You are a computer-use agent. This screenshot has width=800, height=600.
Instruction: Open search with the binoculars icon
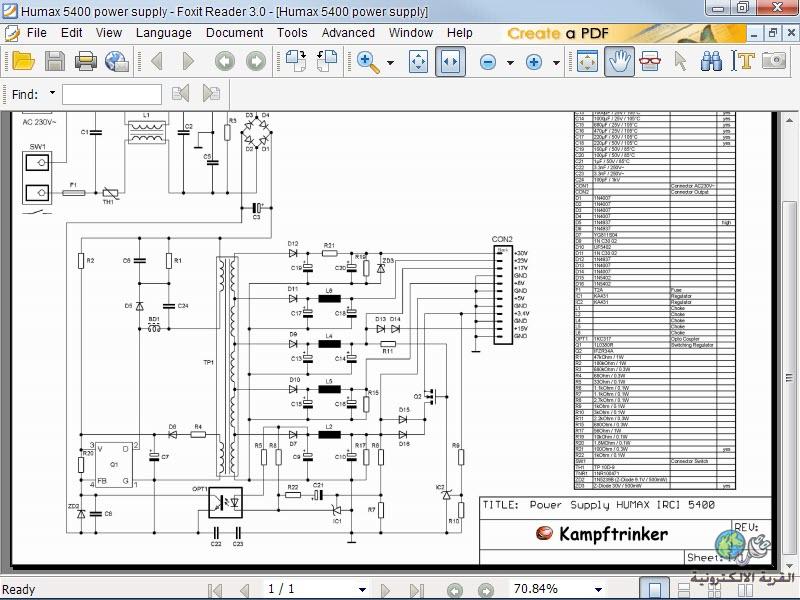pyautogui.click(x=711, y=62)
